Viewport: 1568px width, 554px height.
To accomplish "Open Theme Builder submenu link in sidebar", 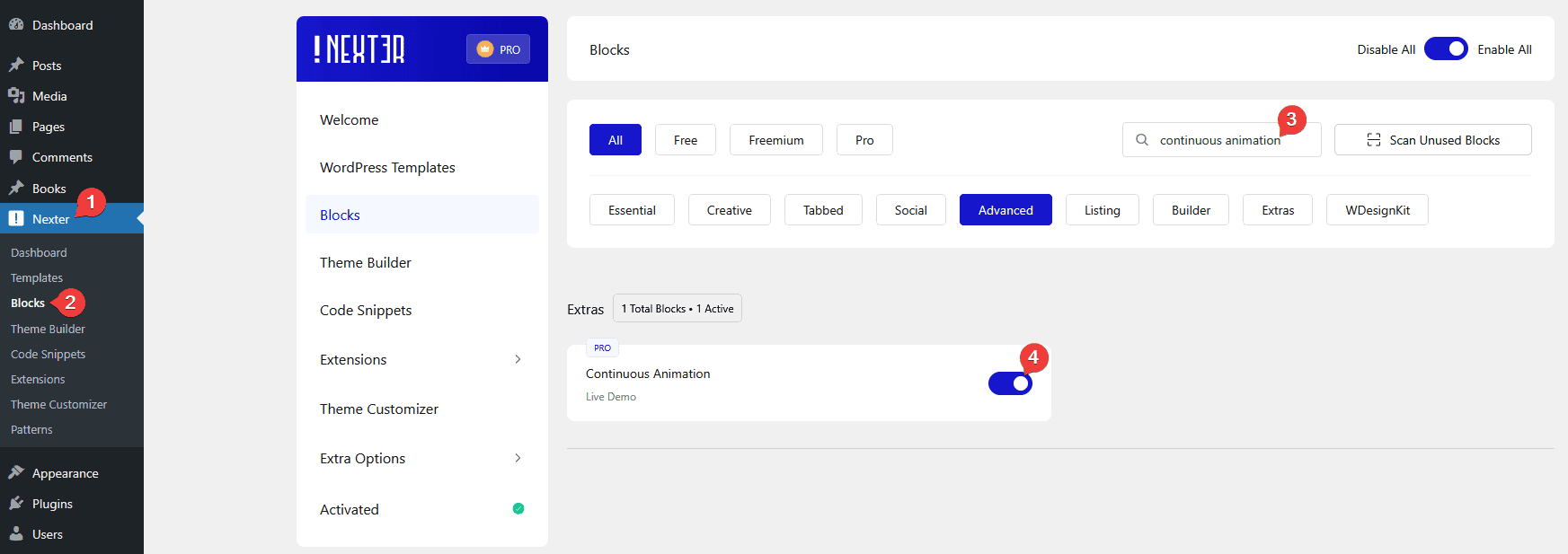I will click(48, 329).
